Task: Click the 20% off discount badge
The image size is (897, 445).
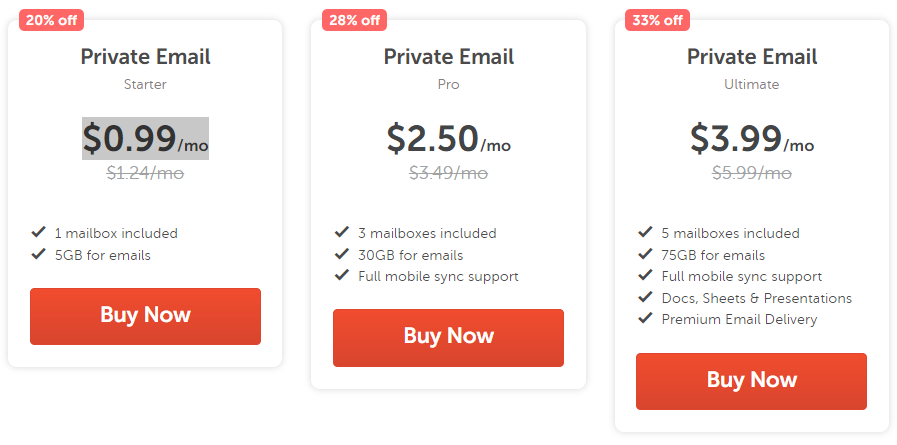Action: tap(51, 20)
